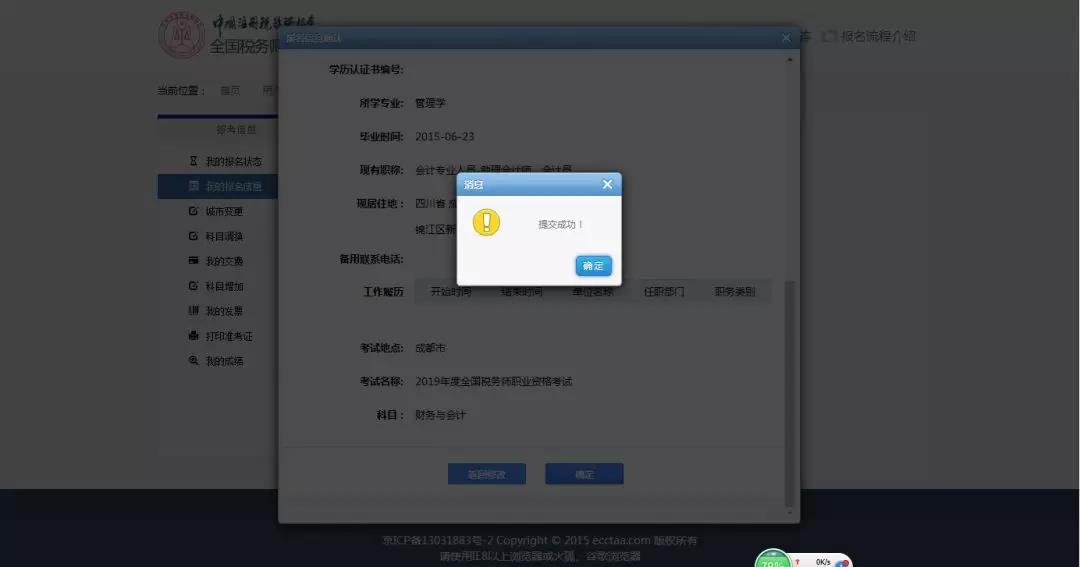This screenshot has height=567, width=1080.
Task: Open 城市变更 in the sidebar
Action: [224, 212]
